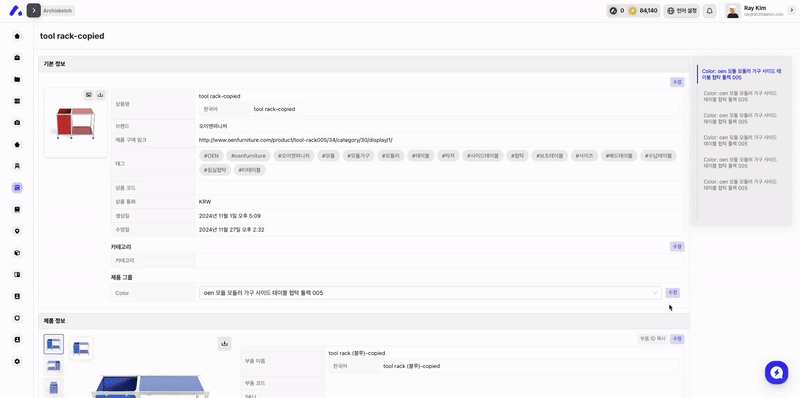Select the last Color item in right panel
The width and height of the screenshot is (800, 398).
pos(740,185)
